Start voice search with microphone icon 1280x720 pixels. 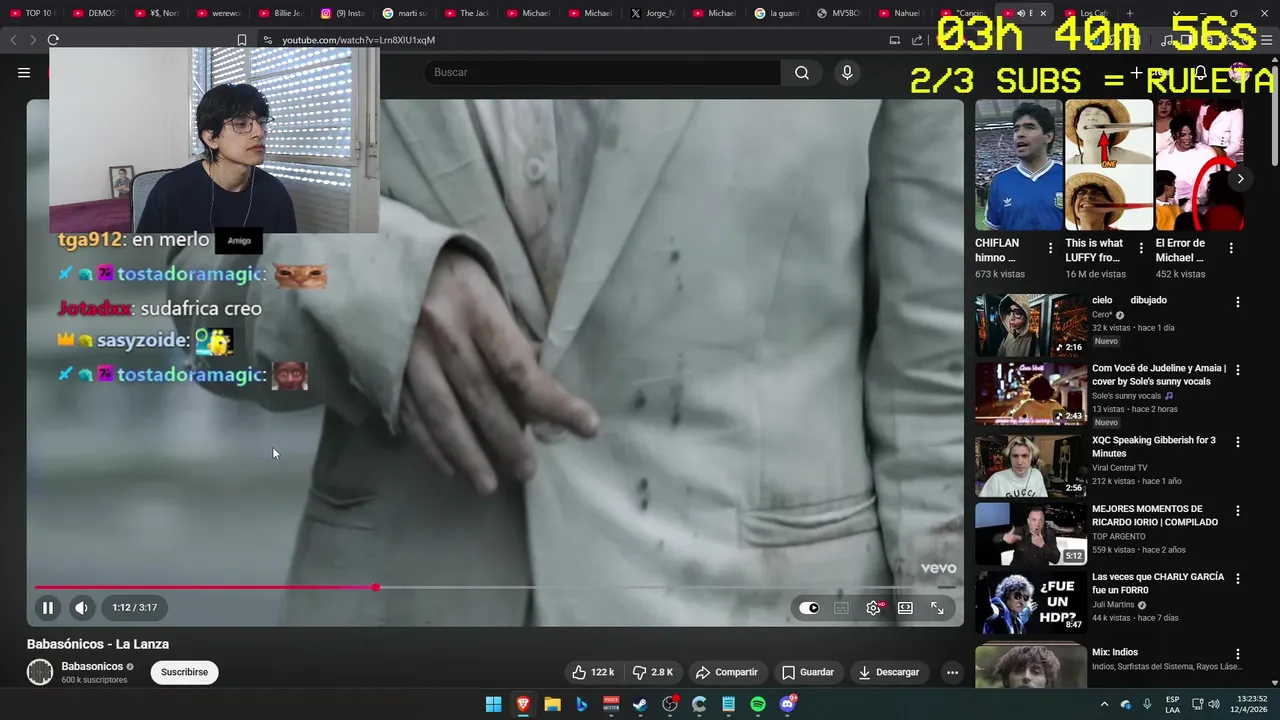click(x=847, y=72)
